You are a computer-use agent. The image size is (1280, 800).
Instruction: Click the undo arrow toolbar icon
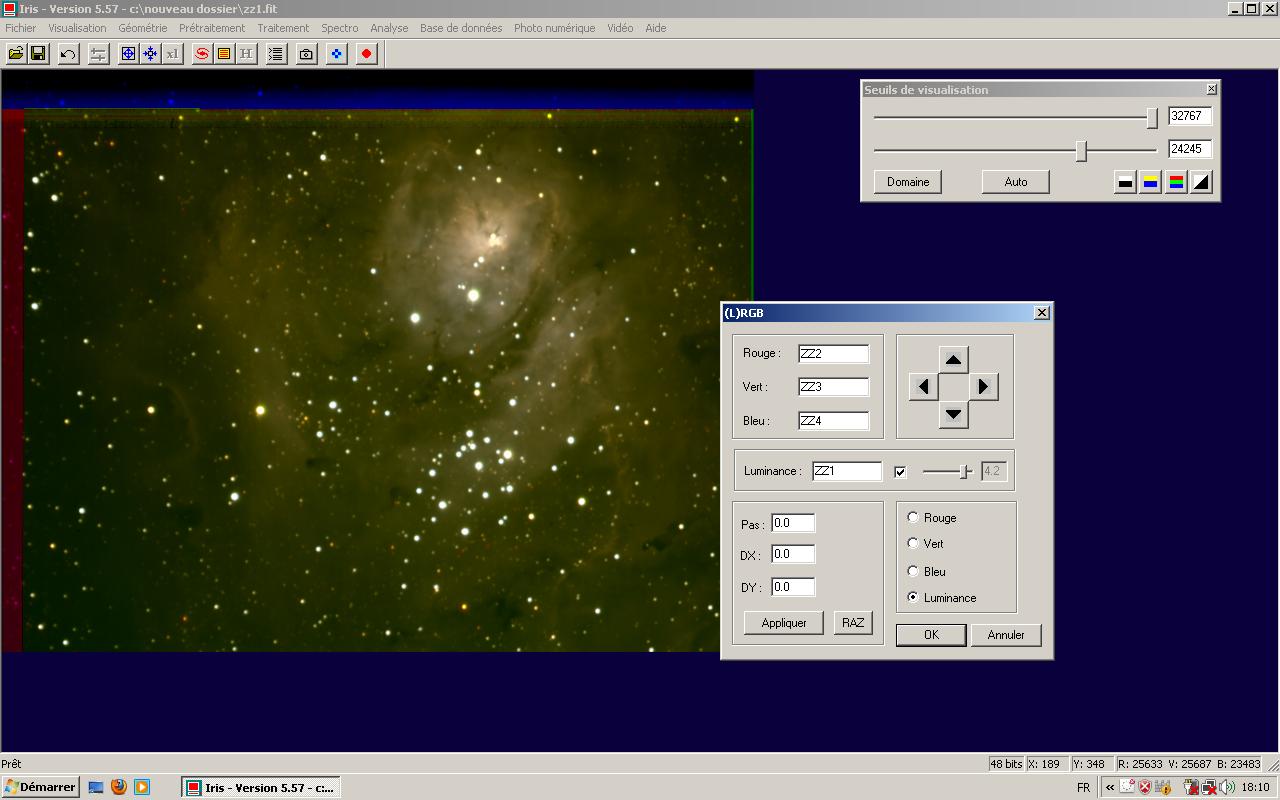(68, 54)
